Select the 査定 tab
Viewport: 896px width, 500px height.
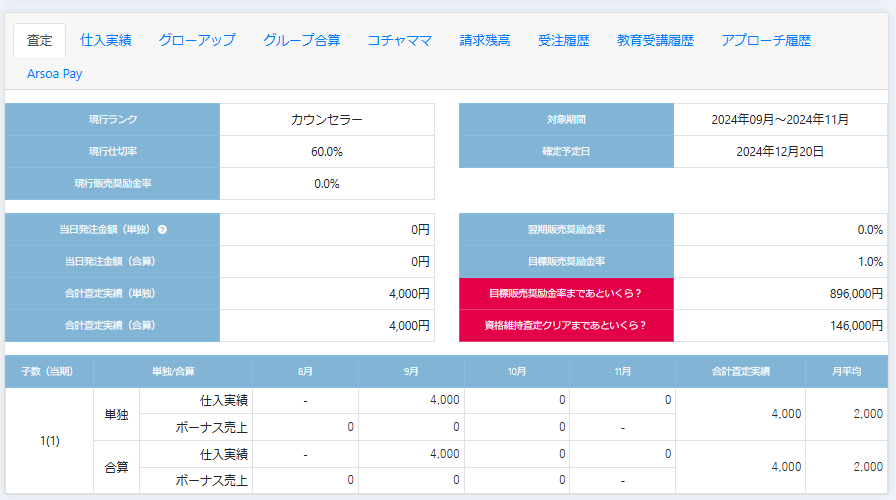(40, 40)
